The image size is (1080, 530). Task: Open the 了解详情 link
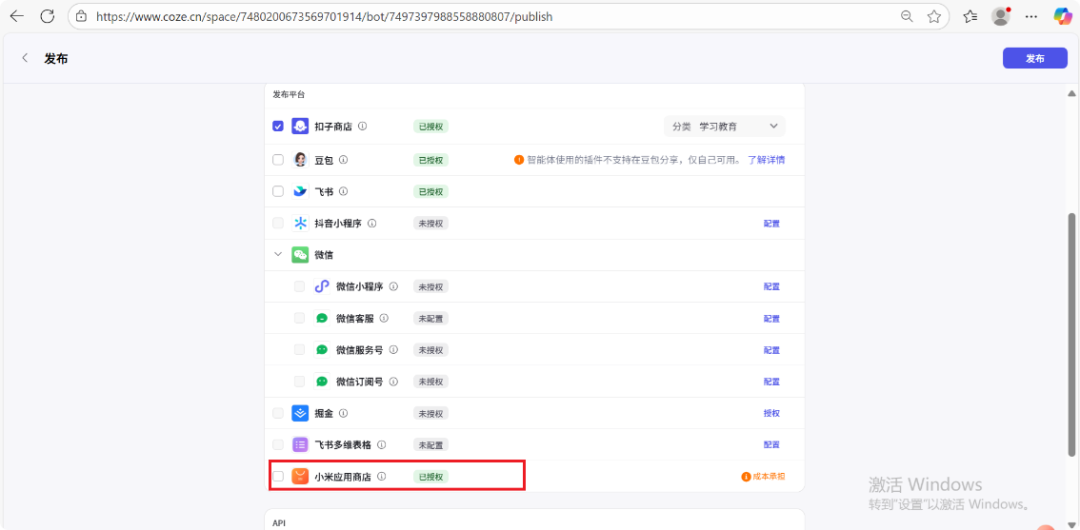tap(766, 160)
